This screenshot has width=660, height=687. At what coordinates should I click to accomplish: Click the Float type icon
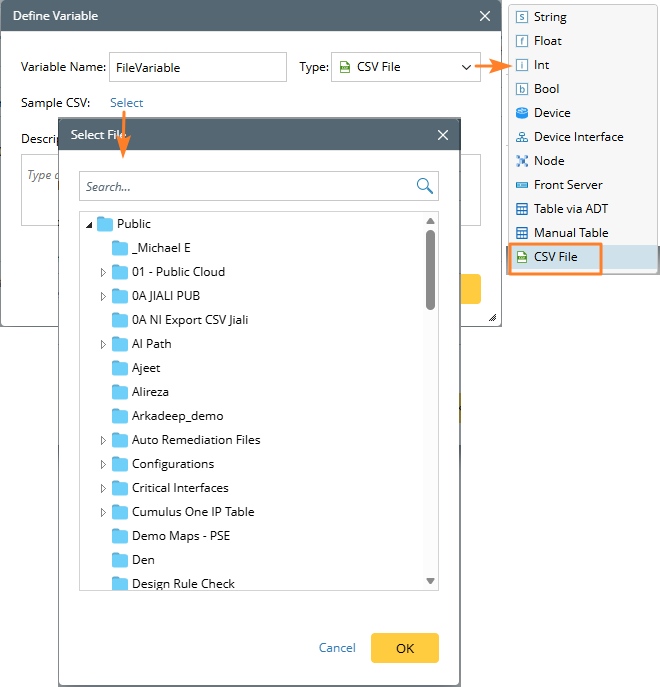point(522,41)
